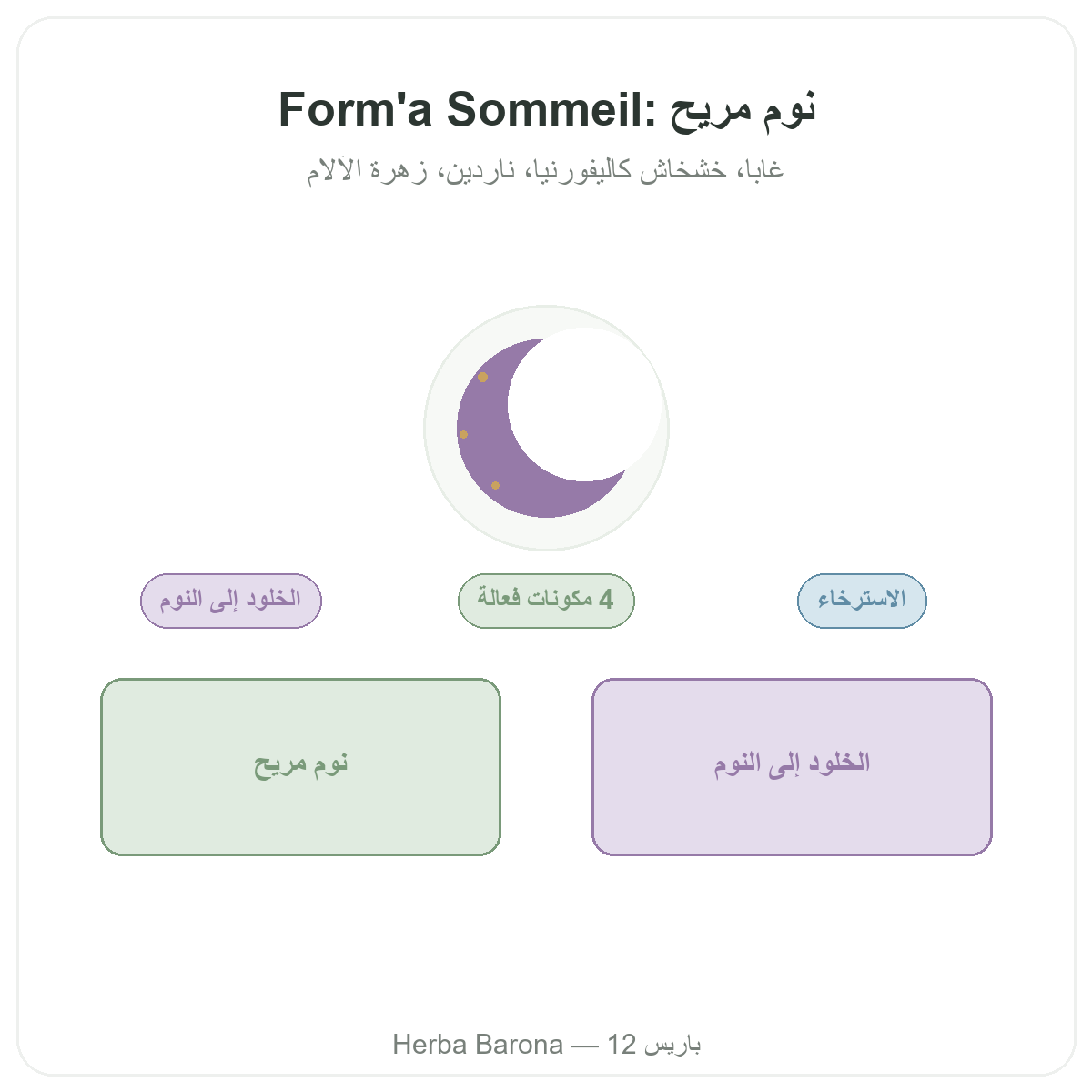
Task: Click the bold Arabic heading نوم مريح
Action: click(743, 111)
